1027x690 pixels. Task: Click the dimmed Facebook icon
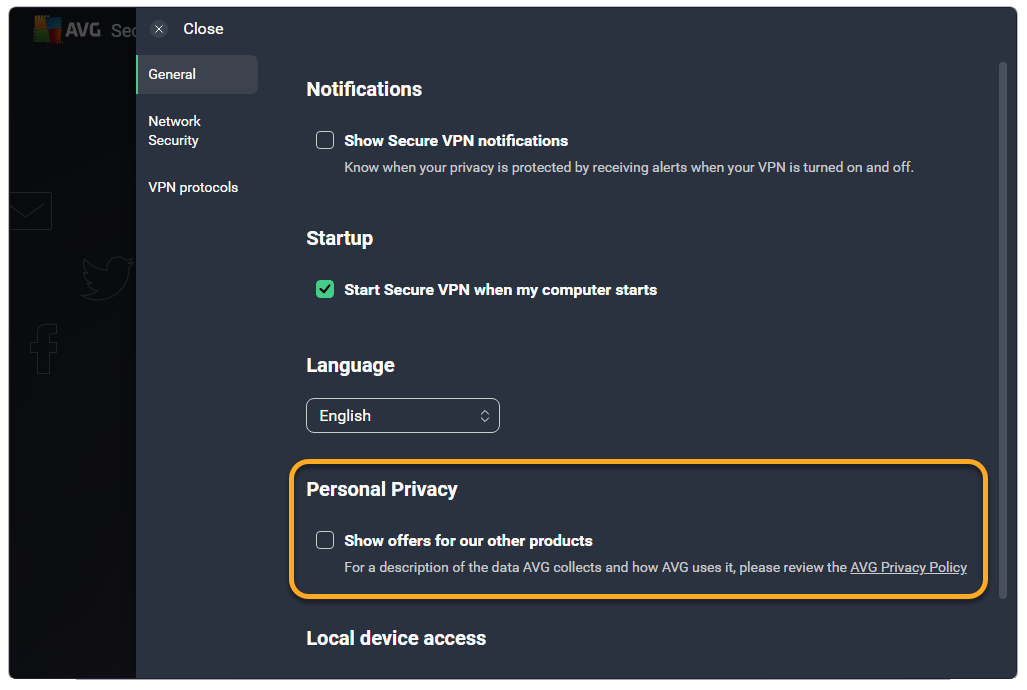click(43, 348)
